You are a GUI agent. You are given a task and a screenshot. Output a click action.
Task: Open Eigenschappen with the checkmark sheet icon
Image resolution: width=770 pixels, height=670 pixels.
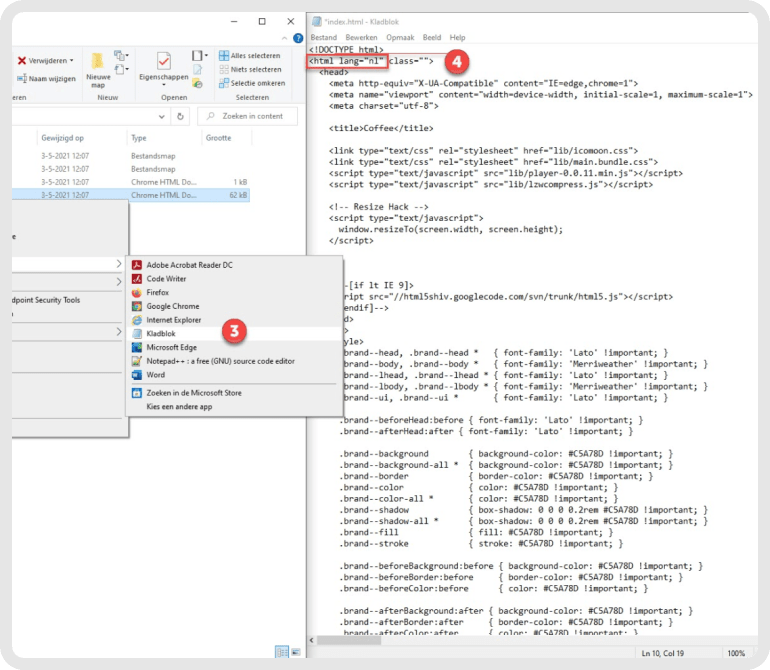click(x=164, y=61)
